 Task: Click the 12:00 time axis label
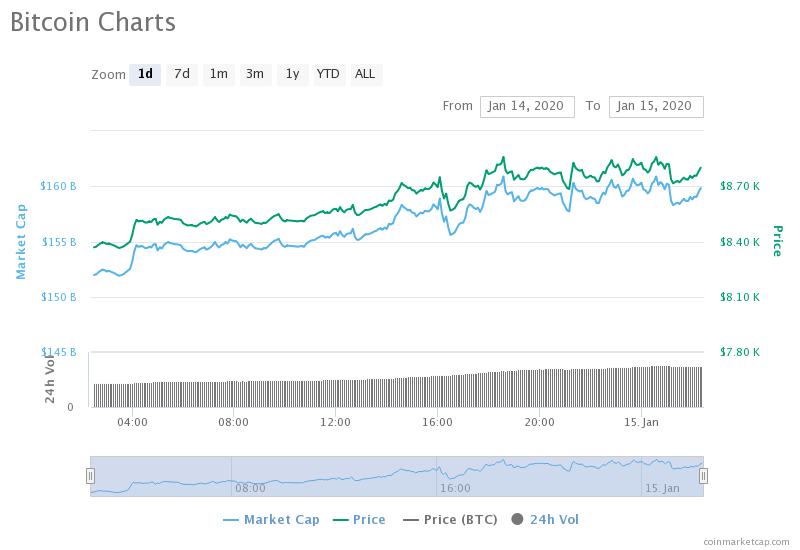tap(335, 422)
